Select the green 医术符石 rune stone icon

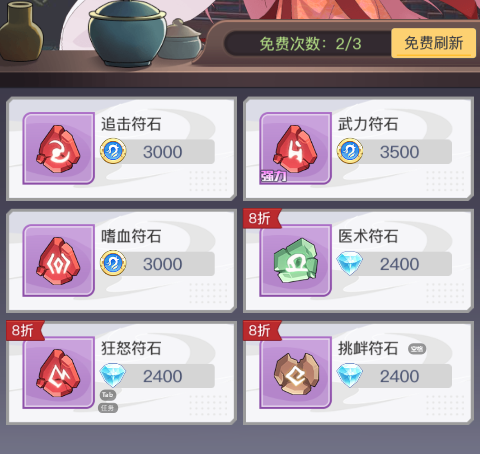[x=295, y=260]
